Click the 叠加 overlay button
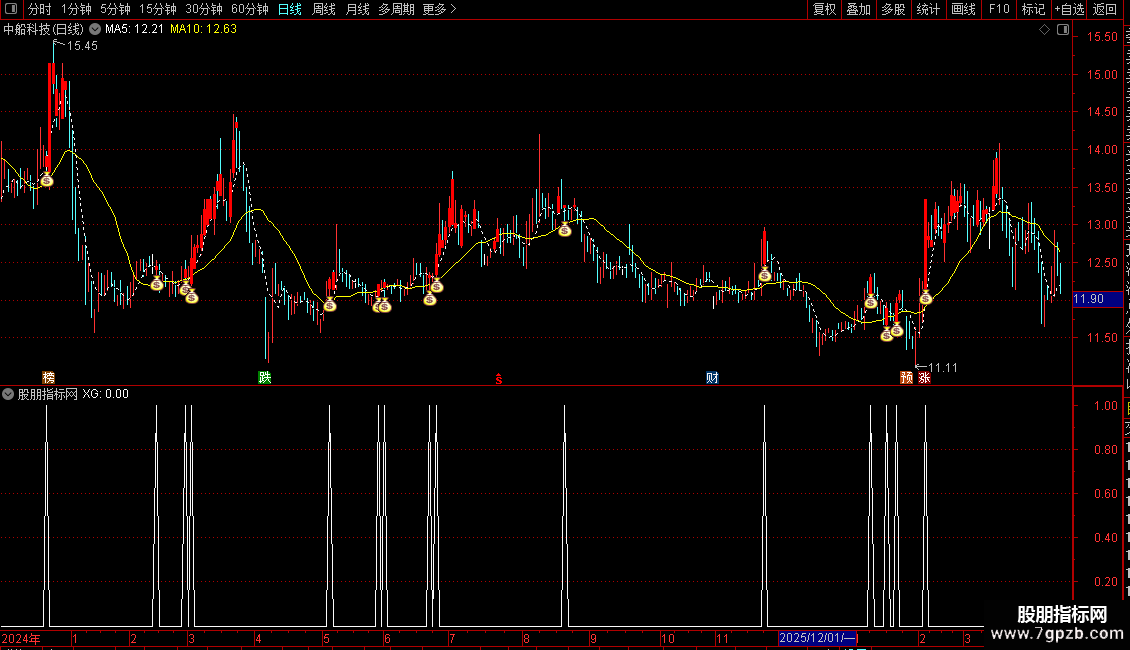Image resolution: width=1130 pixels, height=650 pixels. [x=858, y=9]
